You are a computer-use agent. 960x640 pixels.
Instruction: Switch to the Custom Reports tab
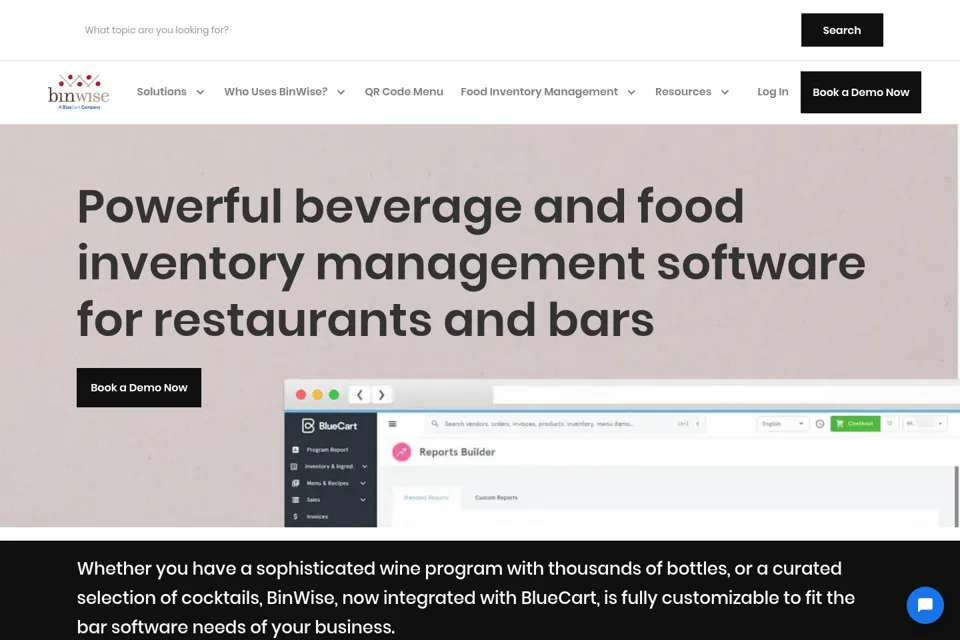coord(496,497)
